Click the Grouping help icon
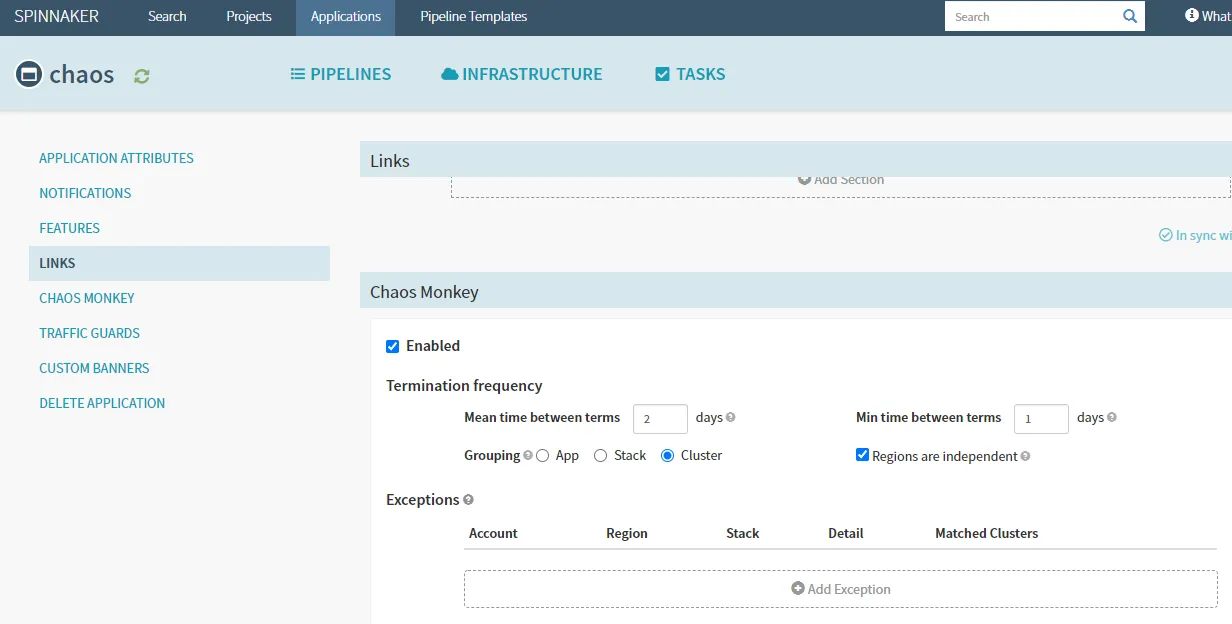1232x624 pixels. click(528, 456)
